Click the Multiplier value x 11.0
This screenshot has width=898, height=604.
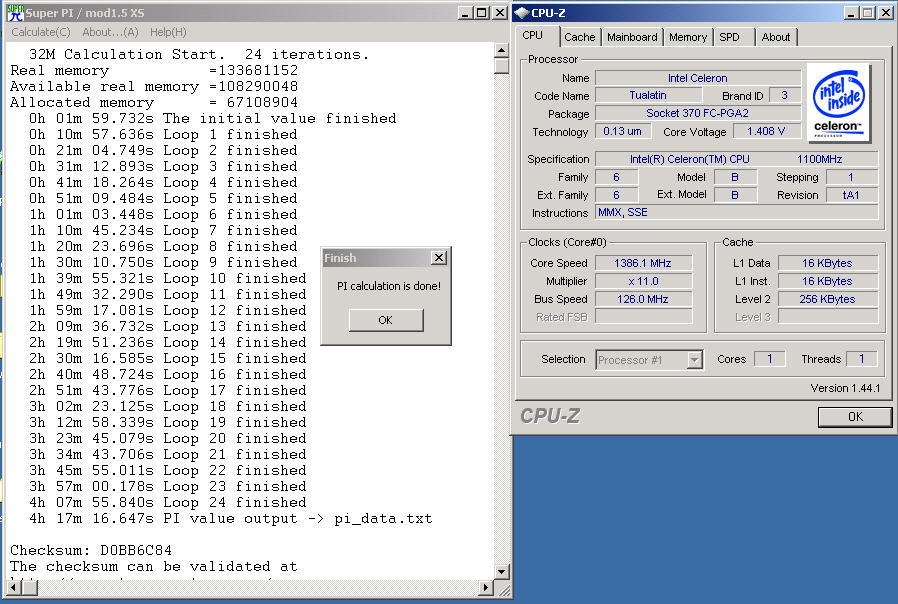tap(643, 281)
